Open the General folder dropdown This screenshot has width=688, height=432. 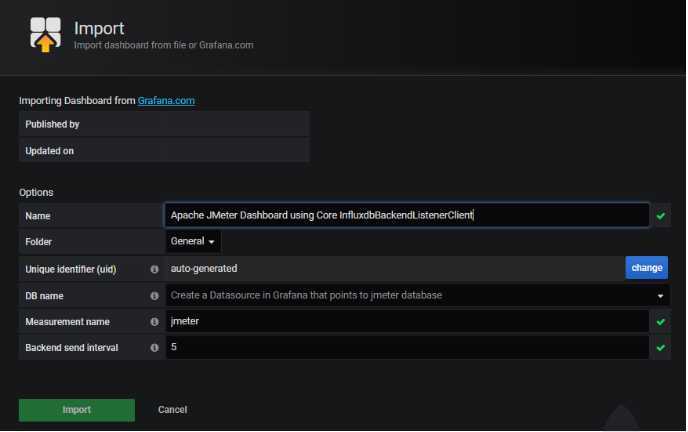[x=193, y=241]
